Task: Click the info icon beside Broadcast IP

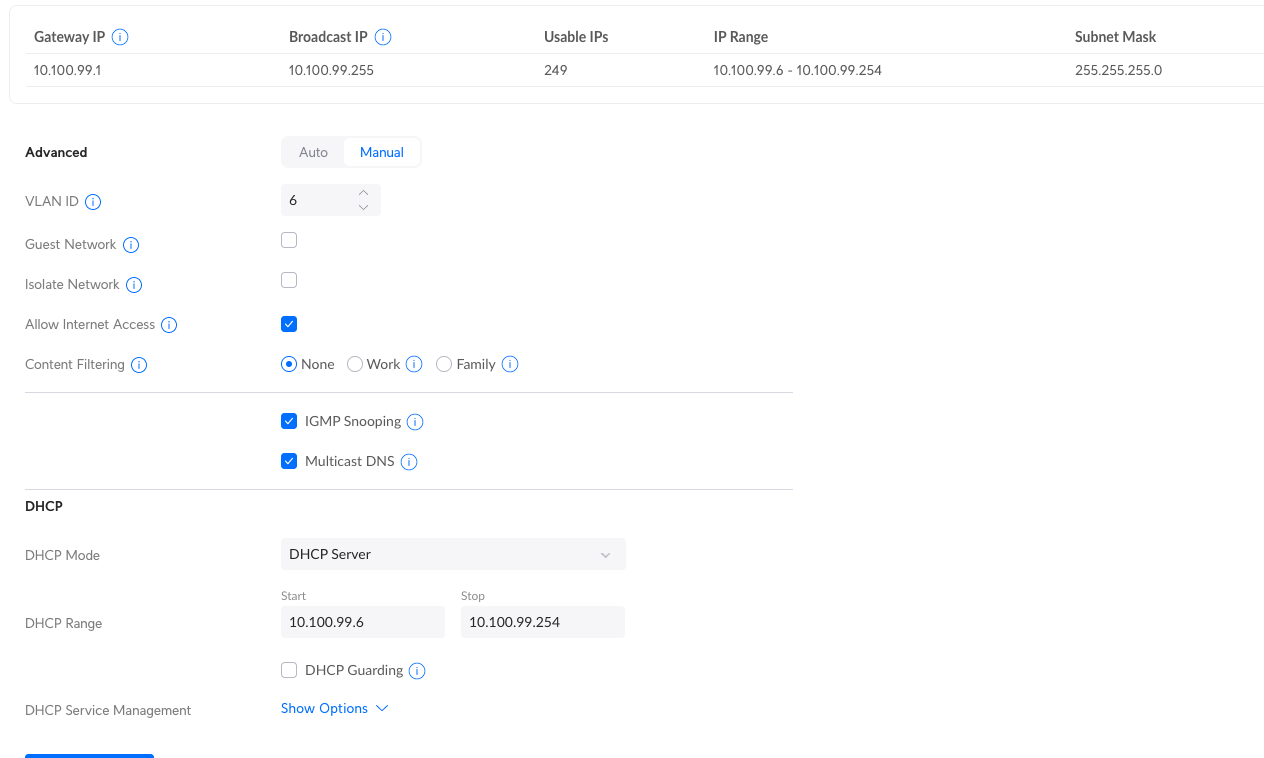Action: pyautogui.click(x=382, y=37)
